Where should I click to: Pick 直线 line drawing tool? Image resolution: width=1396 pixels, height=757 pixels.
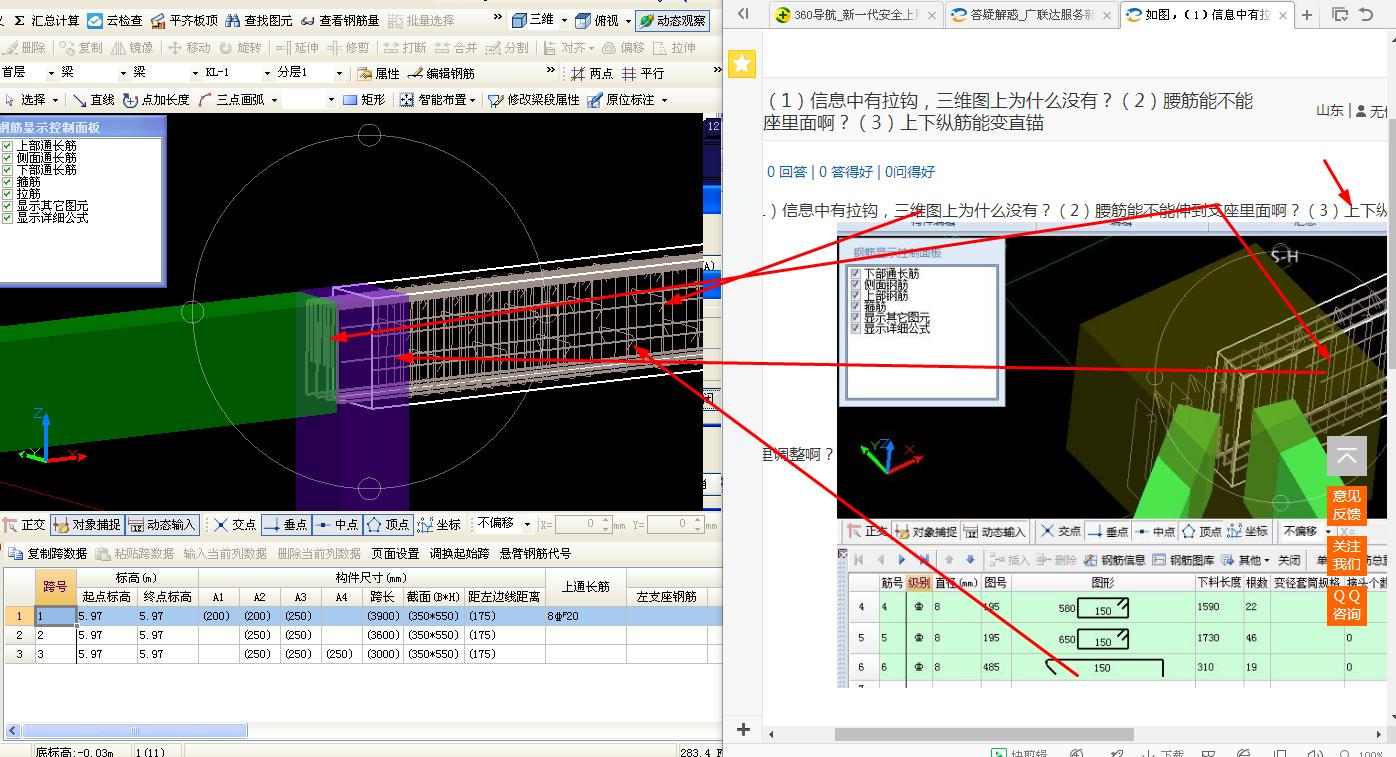click(93, 100)
